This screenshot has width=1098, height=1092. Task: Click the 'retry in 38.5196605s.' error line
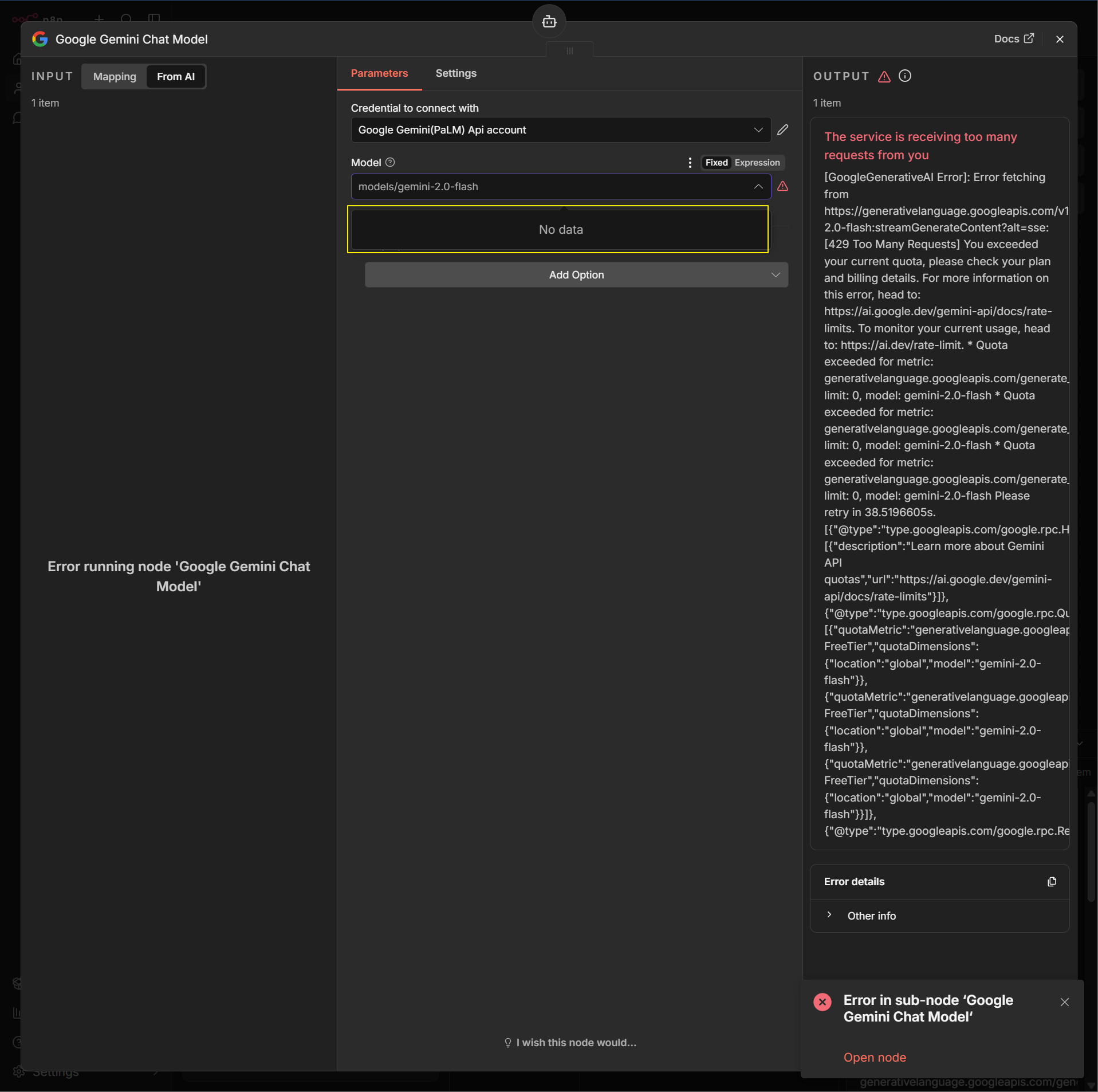click(880, 513)
